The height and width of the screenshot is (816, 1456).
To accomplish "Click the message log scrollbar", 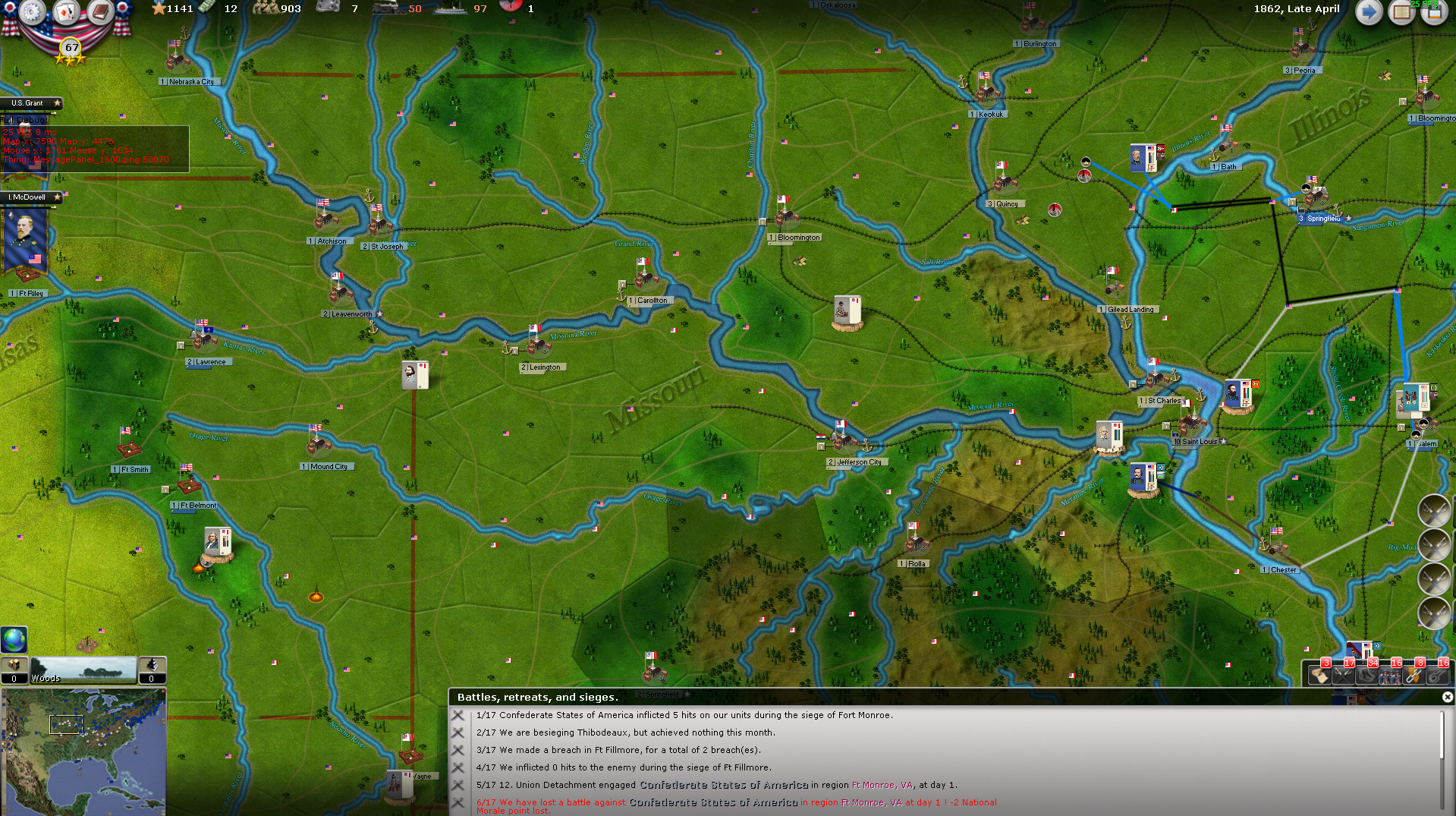I will [1442, 761].
